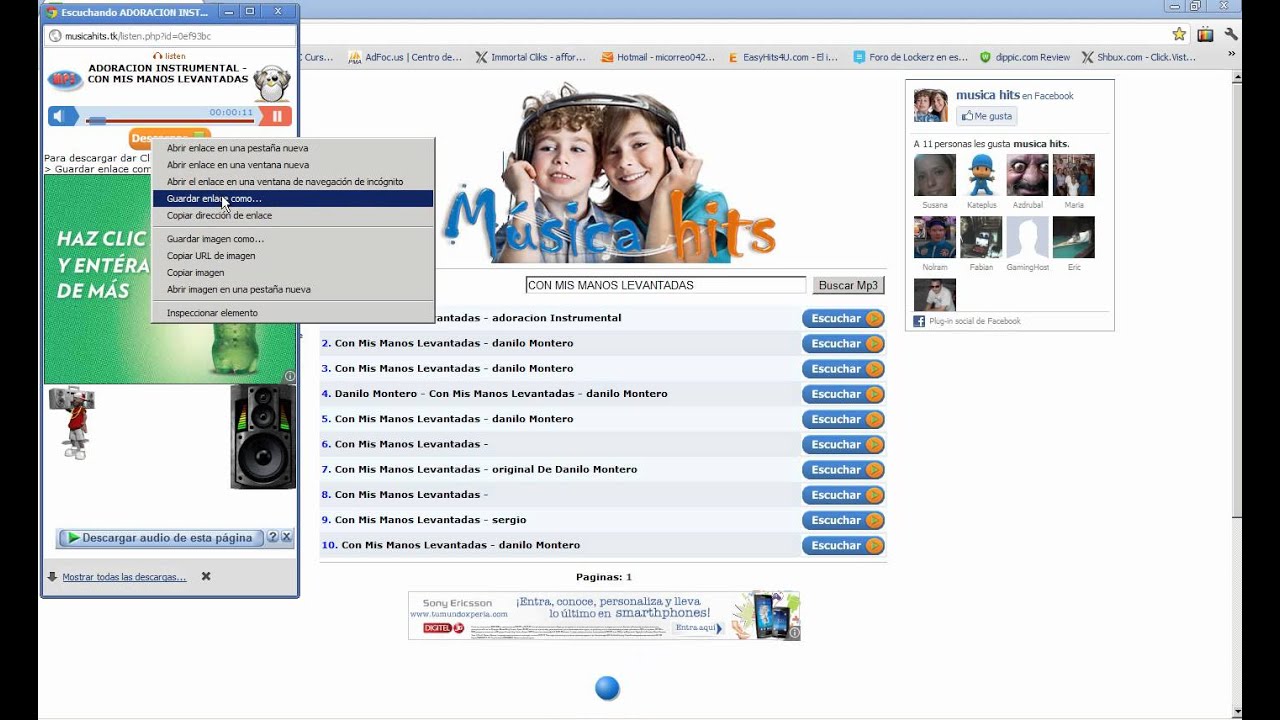Screen dimensions: 1280x720
Task: Click the downloads arrow icon
Action: click(52, 577)
